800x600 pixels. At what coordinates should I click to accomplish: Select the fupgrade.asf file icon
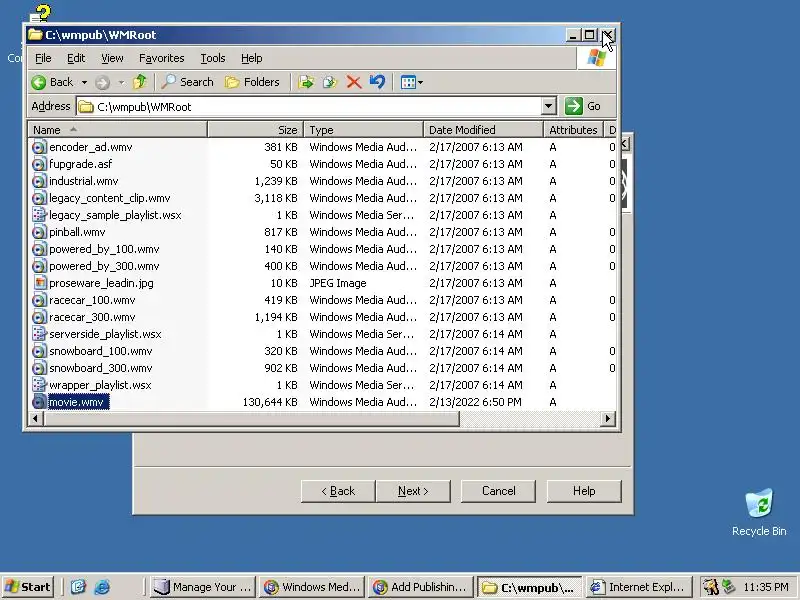(39, 164)
